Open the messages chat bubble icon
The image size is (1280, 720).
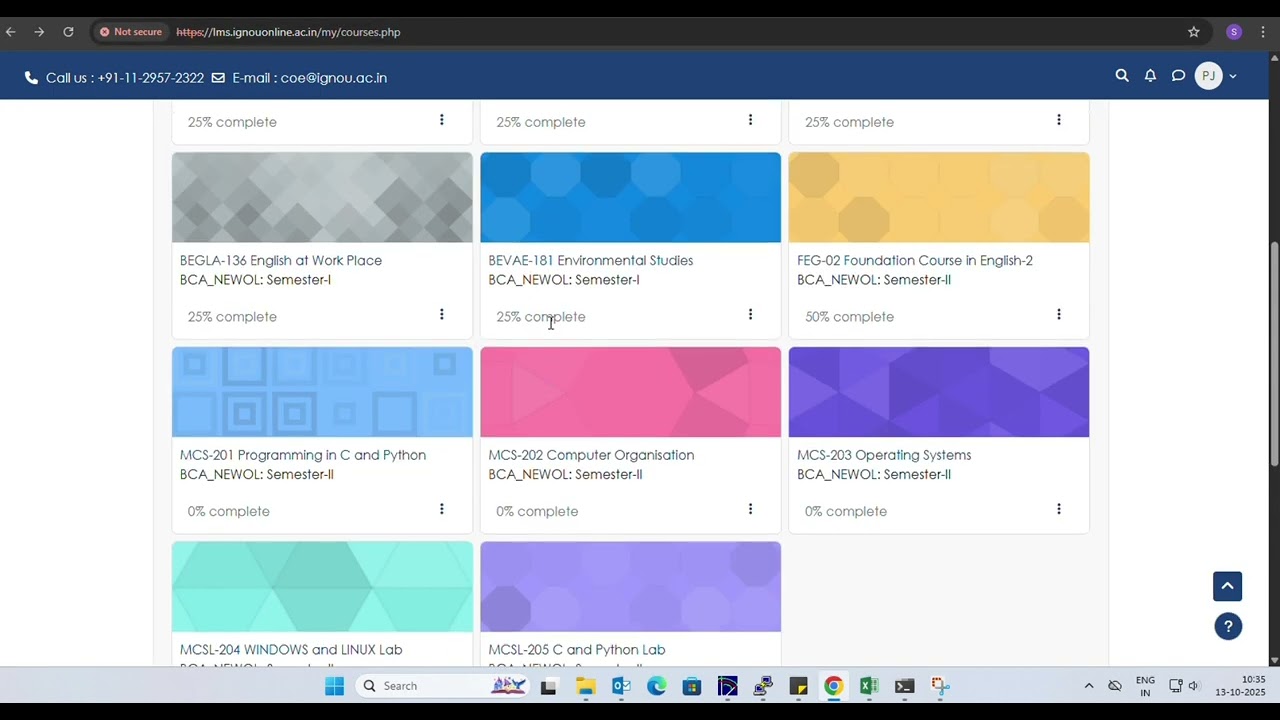pyautogui.click(x=1178, y=76)
